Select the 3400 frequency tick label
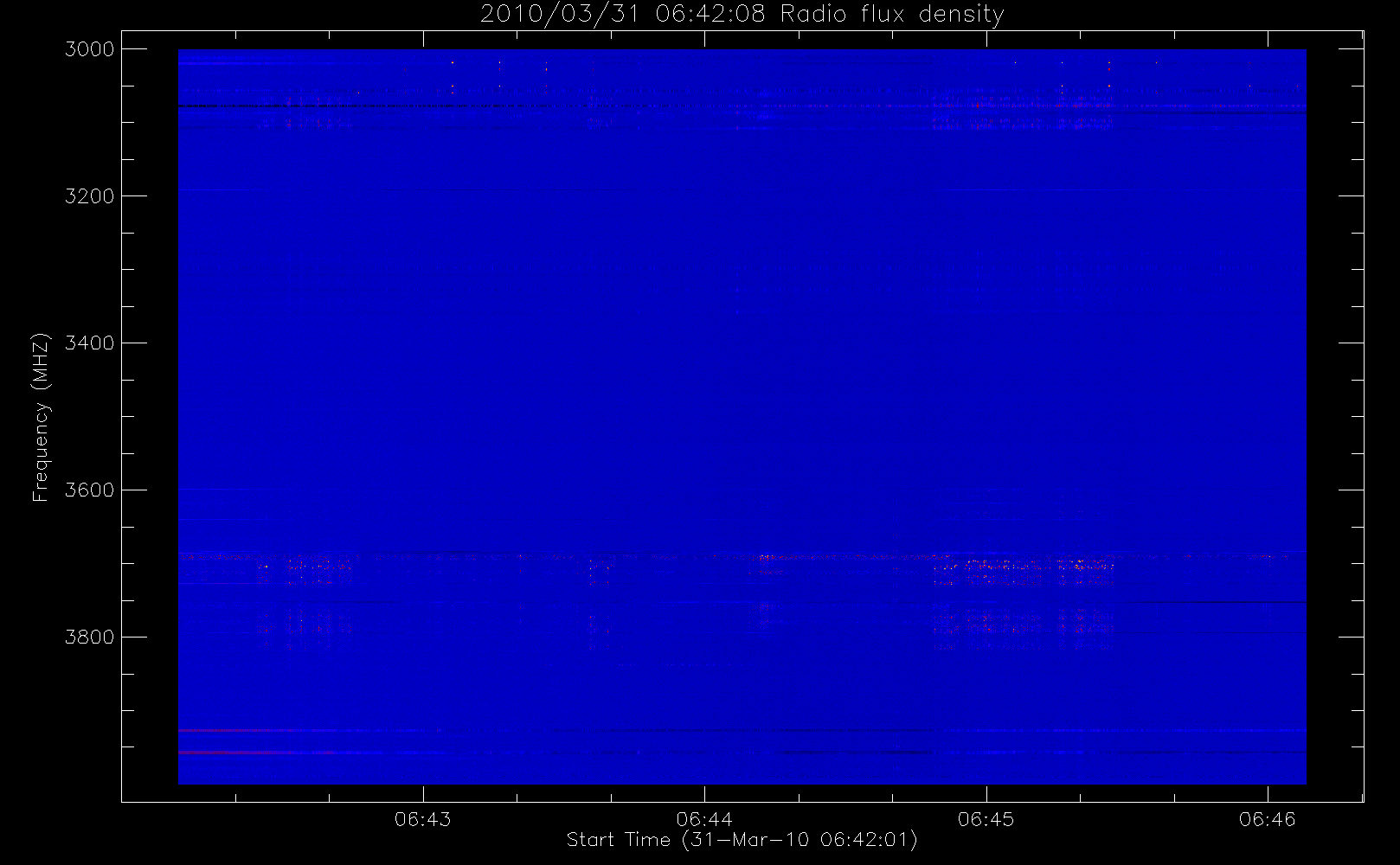This screenshot has height=865, width=1400. pos(90,343)
